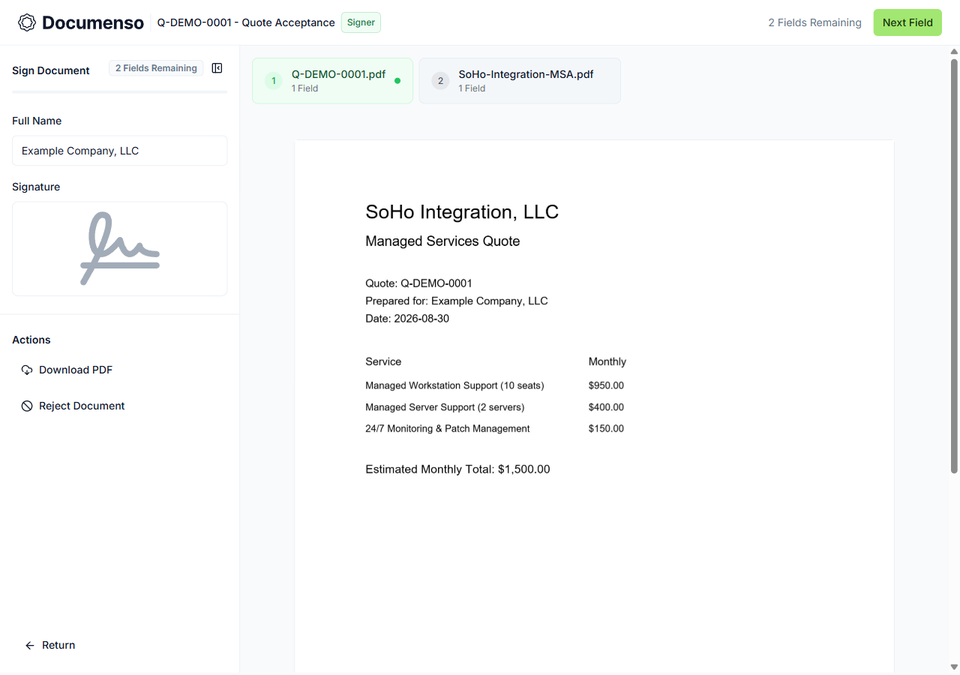Click the number 1 badge on first document tab

coord(274,81)
